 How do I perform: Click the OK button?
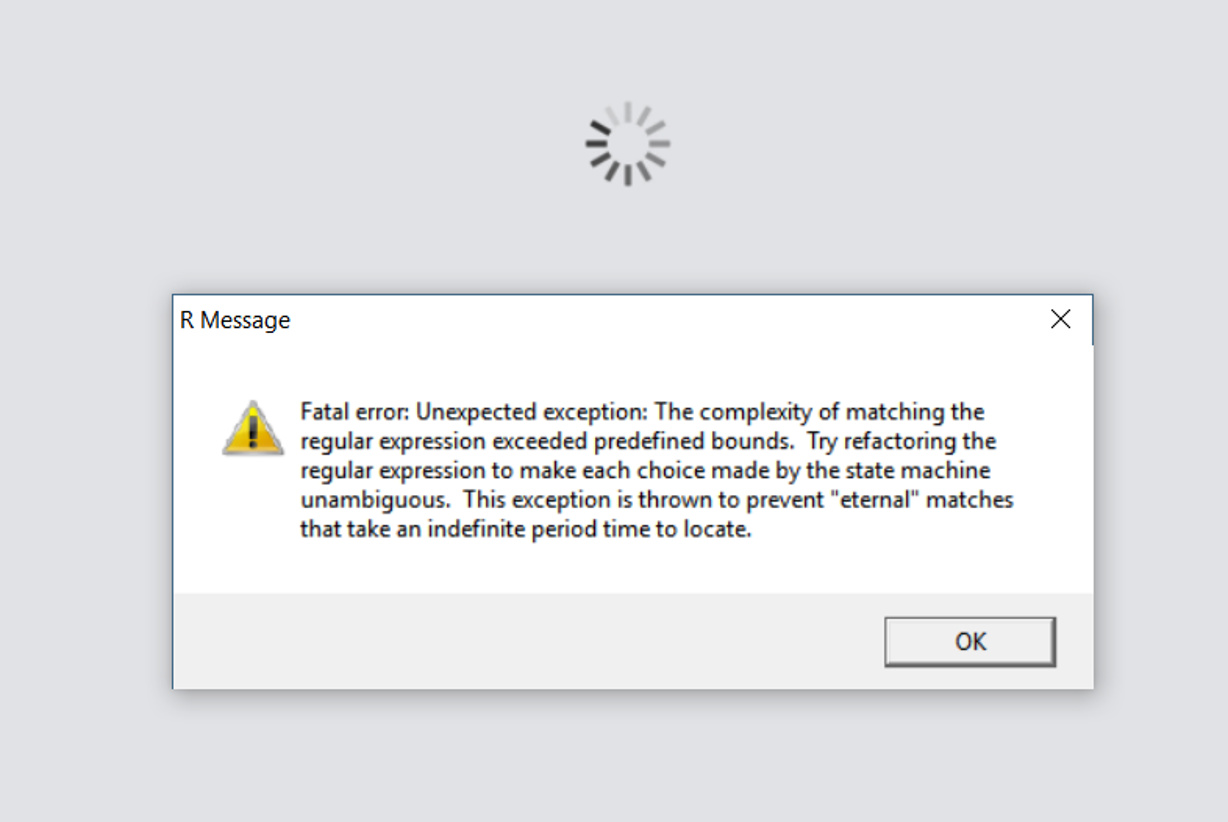pyautogui.click(x=970, y=641)
